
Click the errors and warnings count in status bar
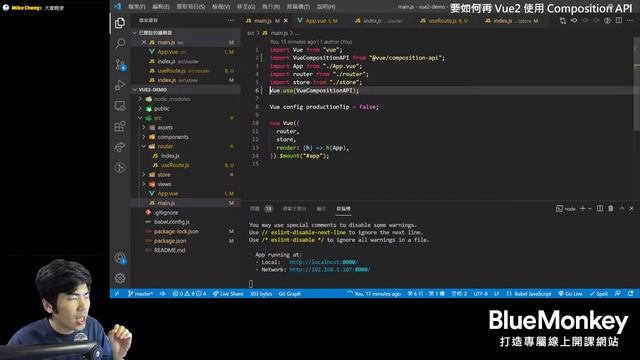tap(189, 294)
